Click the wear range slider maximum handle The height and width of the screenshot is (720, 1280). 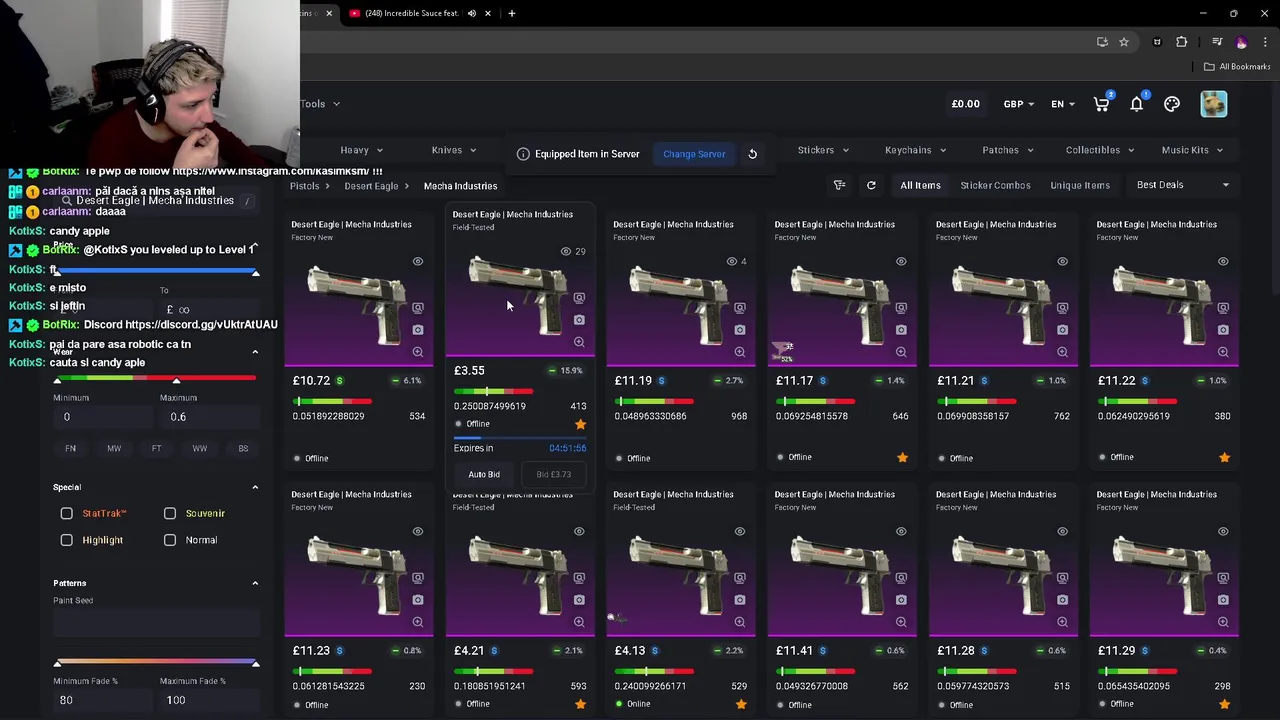pos(176,380)
